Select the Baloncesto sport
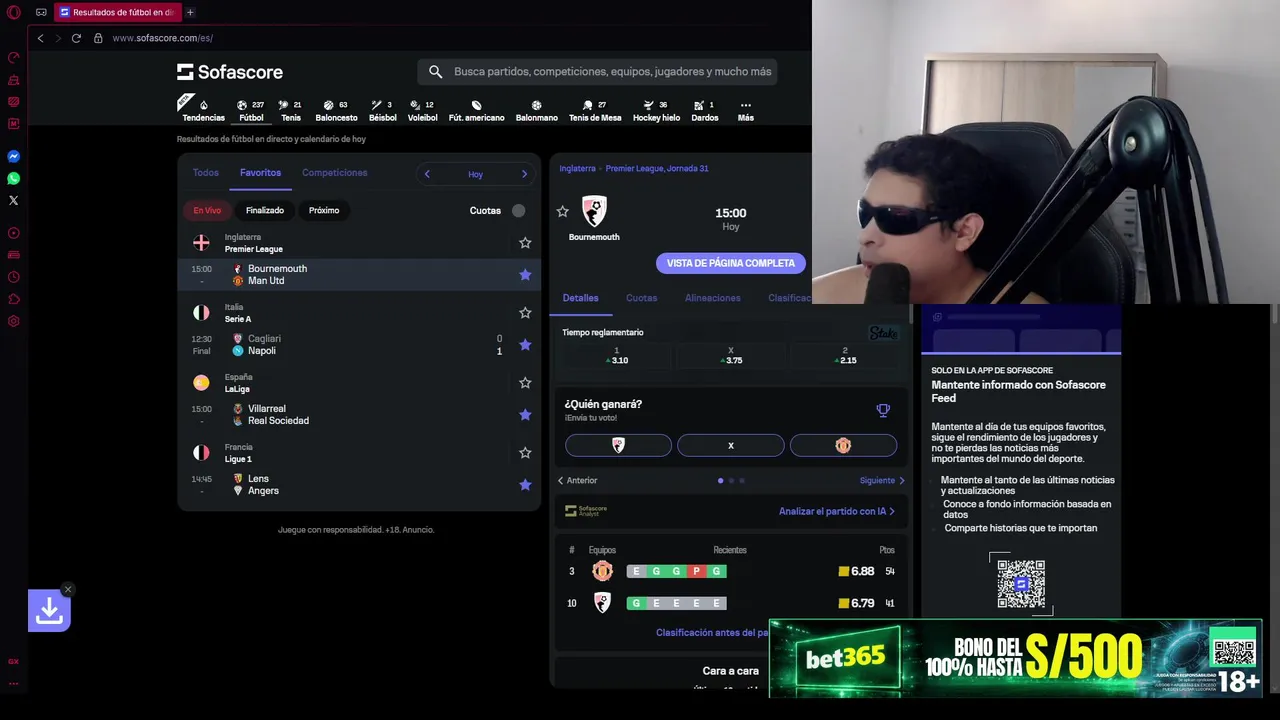This screenshot has width=1280, height=720. [336, 110]
